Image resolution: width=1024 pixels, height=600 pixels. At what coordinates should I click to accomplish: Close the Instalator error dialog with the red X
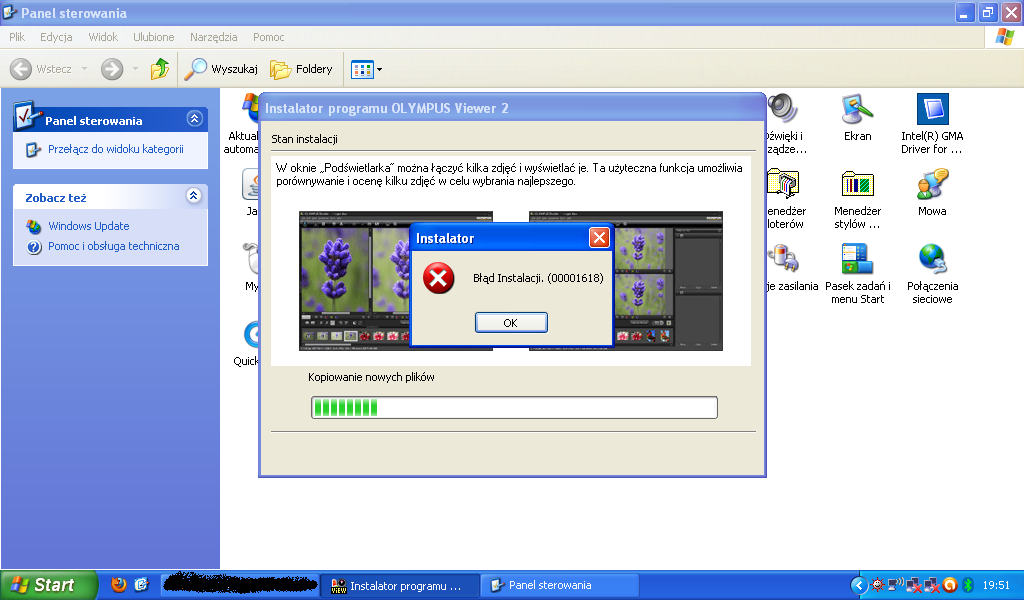tap(598, 238)
